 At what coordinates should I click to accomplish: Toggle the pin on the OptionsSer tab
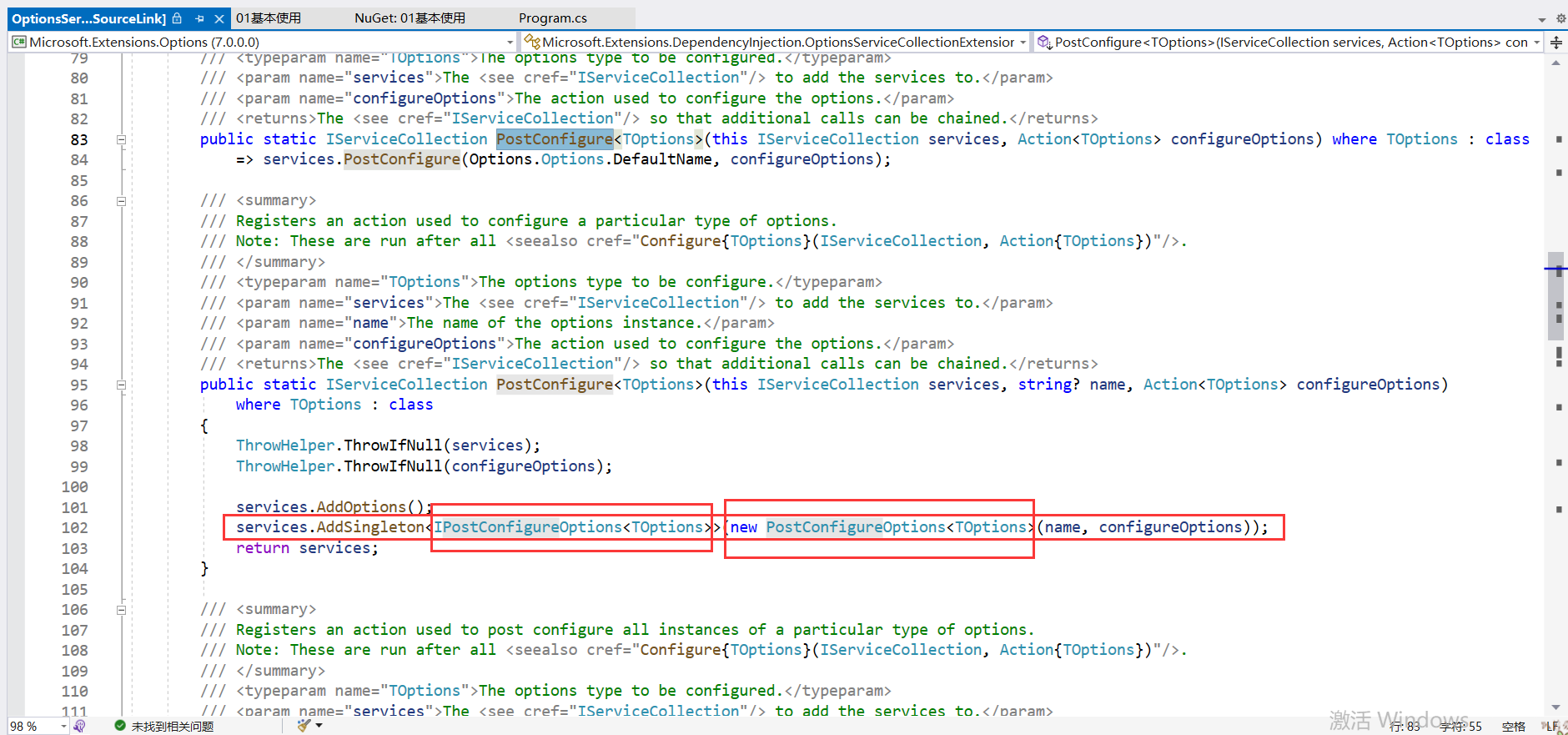point(199,18)
